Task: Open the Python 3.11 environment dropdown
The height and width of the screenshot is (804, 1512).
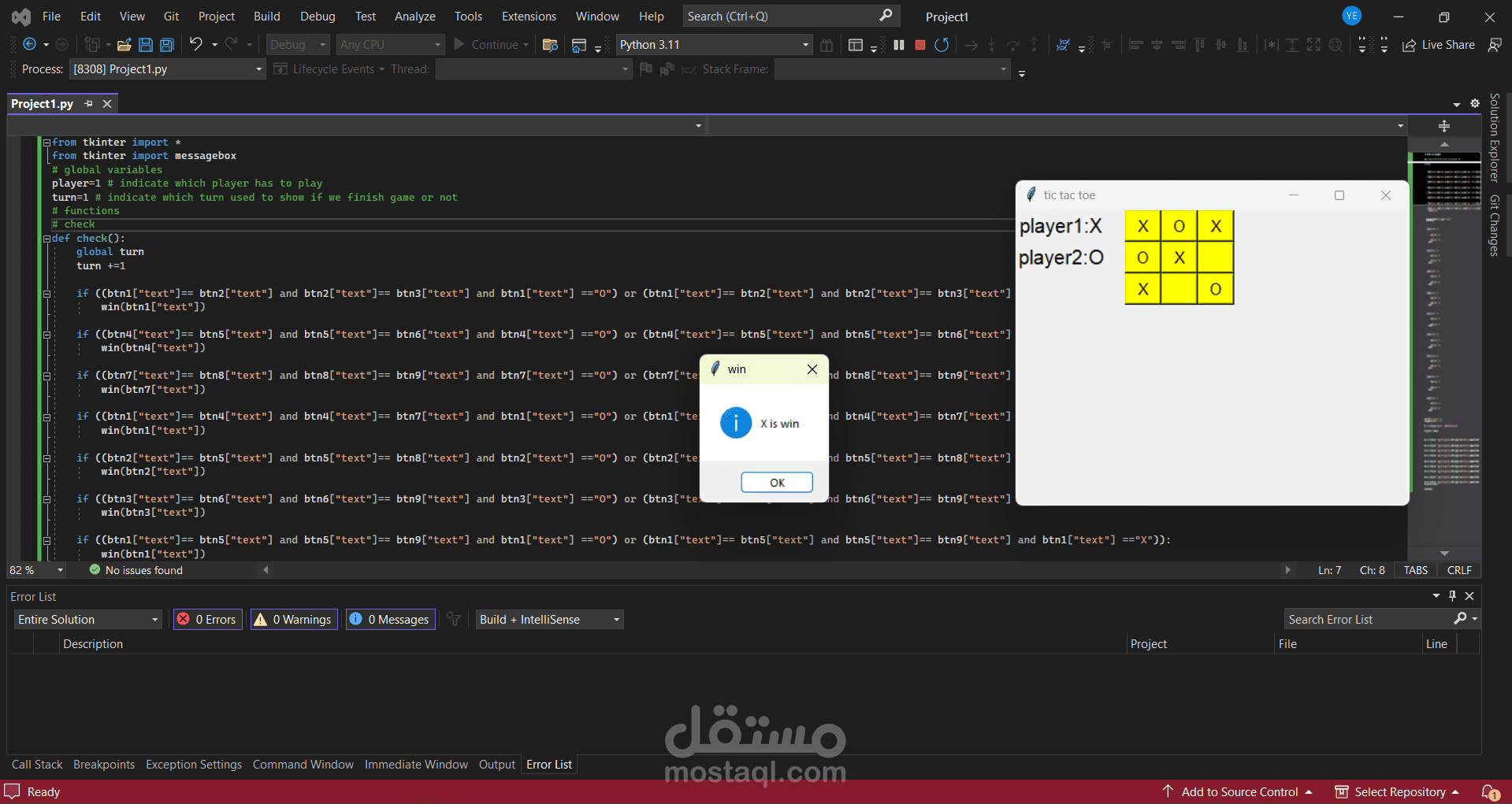Action: pos(805,45)
